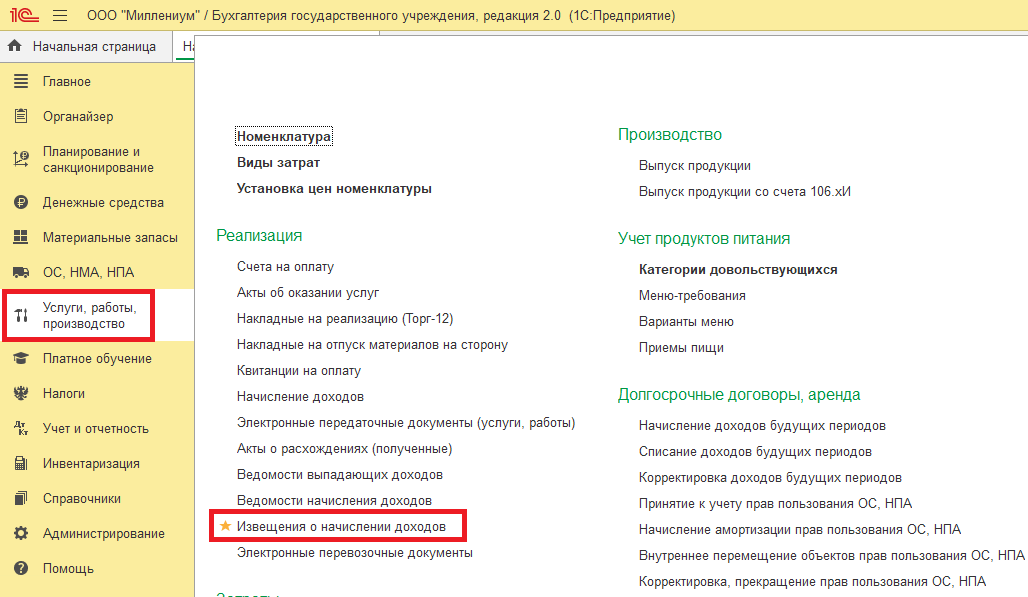The height and width of the screenshot is (597, 1028).
Task: Click the 1C logo icon
Action: coord(24,14)
